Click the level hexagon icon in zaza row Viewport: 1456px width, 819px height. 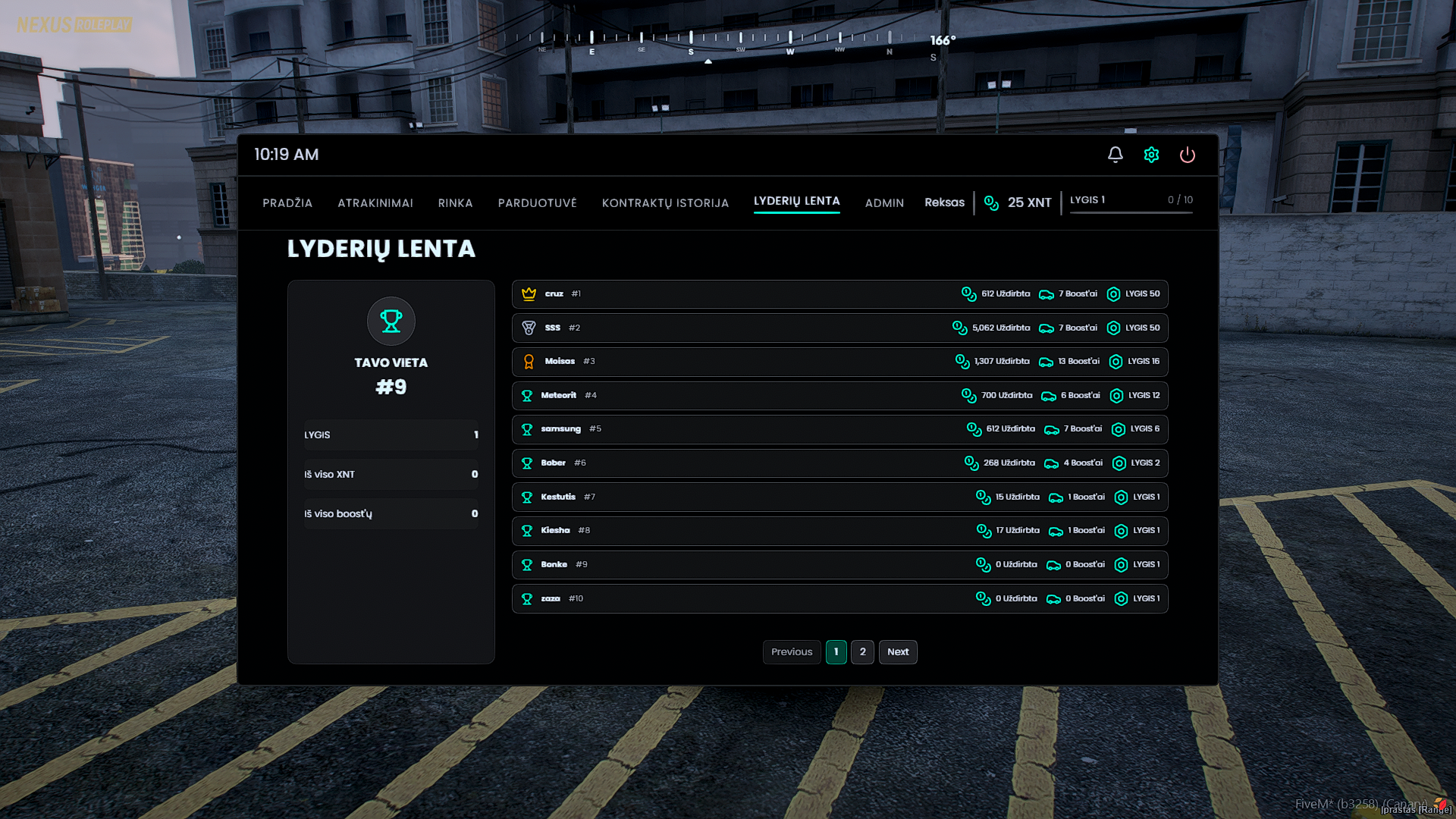click(x=1121, y=599)
